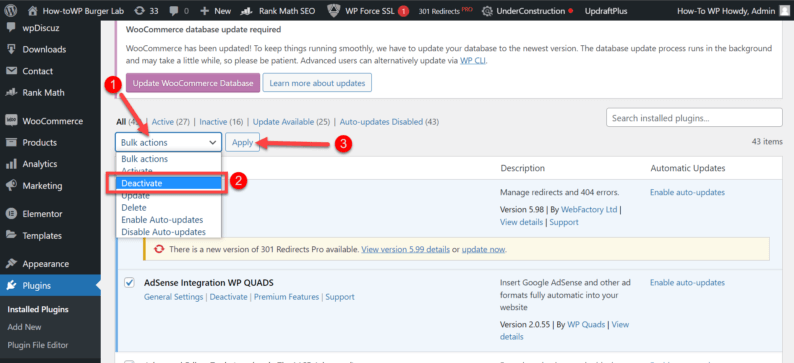Open Add New plugin submenu item
Viewport: 794px width, 363px height.
coord(24,327)
